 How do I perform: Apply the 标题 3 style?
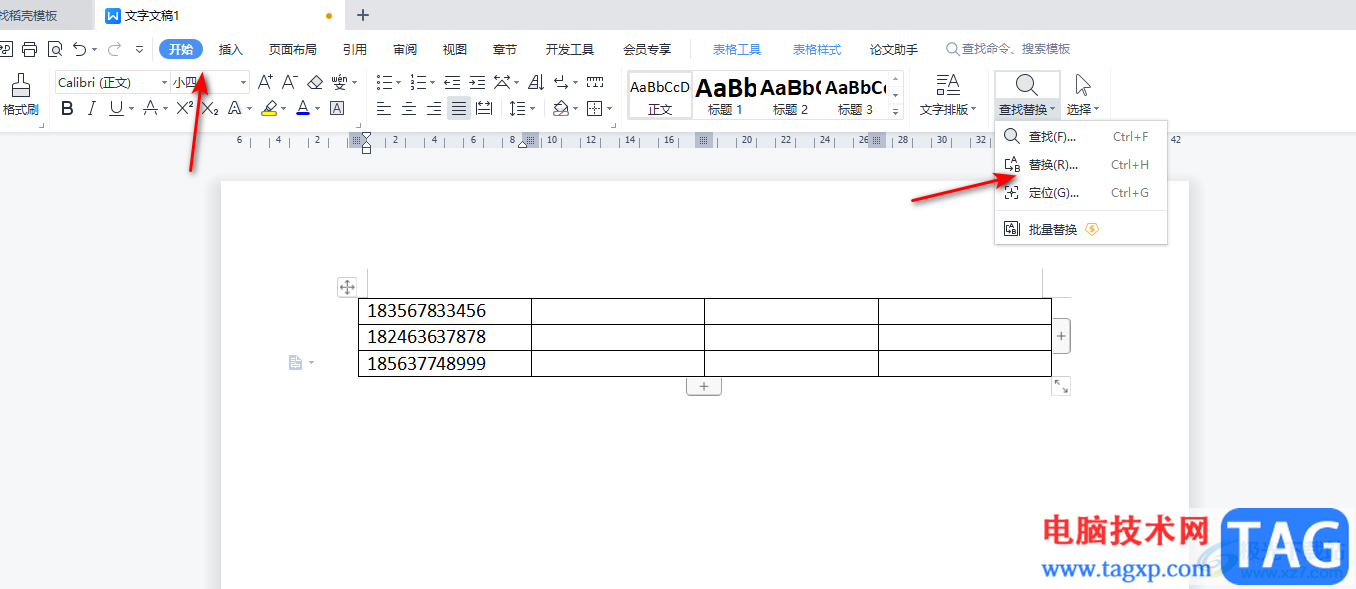[855, 96]
